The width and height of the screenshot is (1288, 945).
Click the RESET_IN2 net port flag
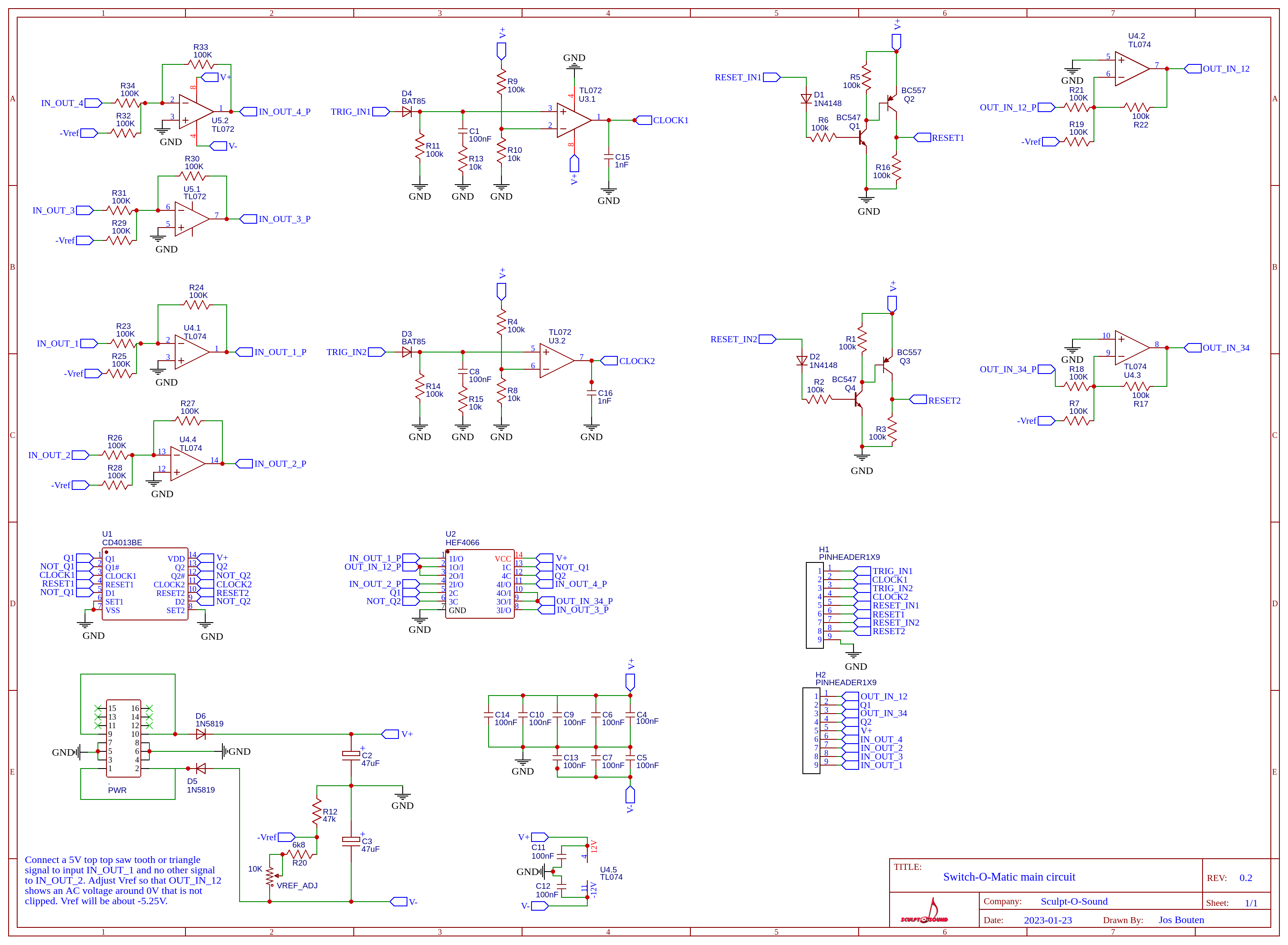point(767,339)
